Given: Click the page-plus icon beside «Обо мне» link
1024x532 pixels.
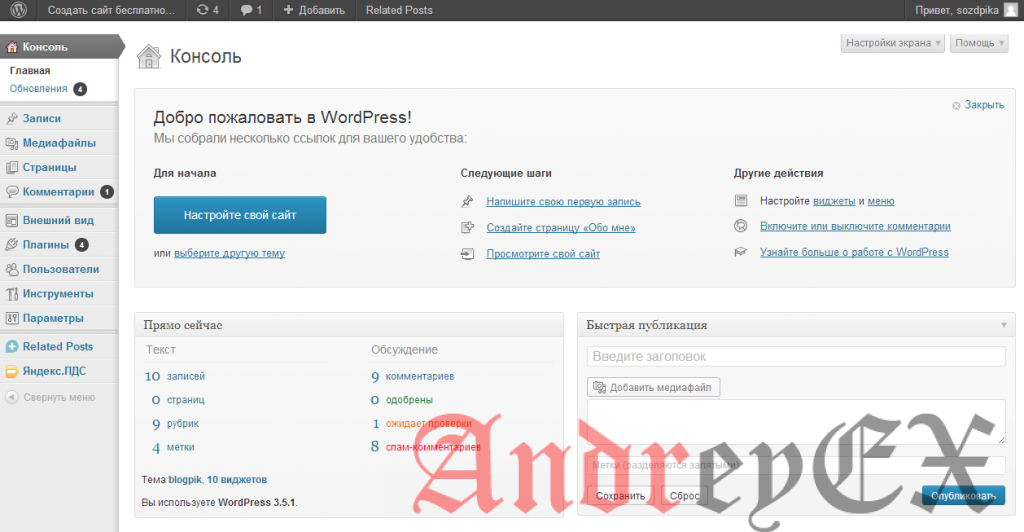Looking at the screenshot, I should pyautogui.click(x=467, y=227).
